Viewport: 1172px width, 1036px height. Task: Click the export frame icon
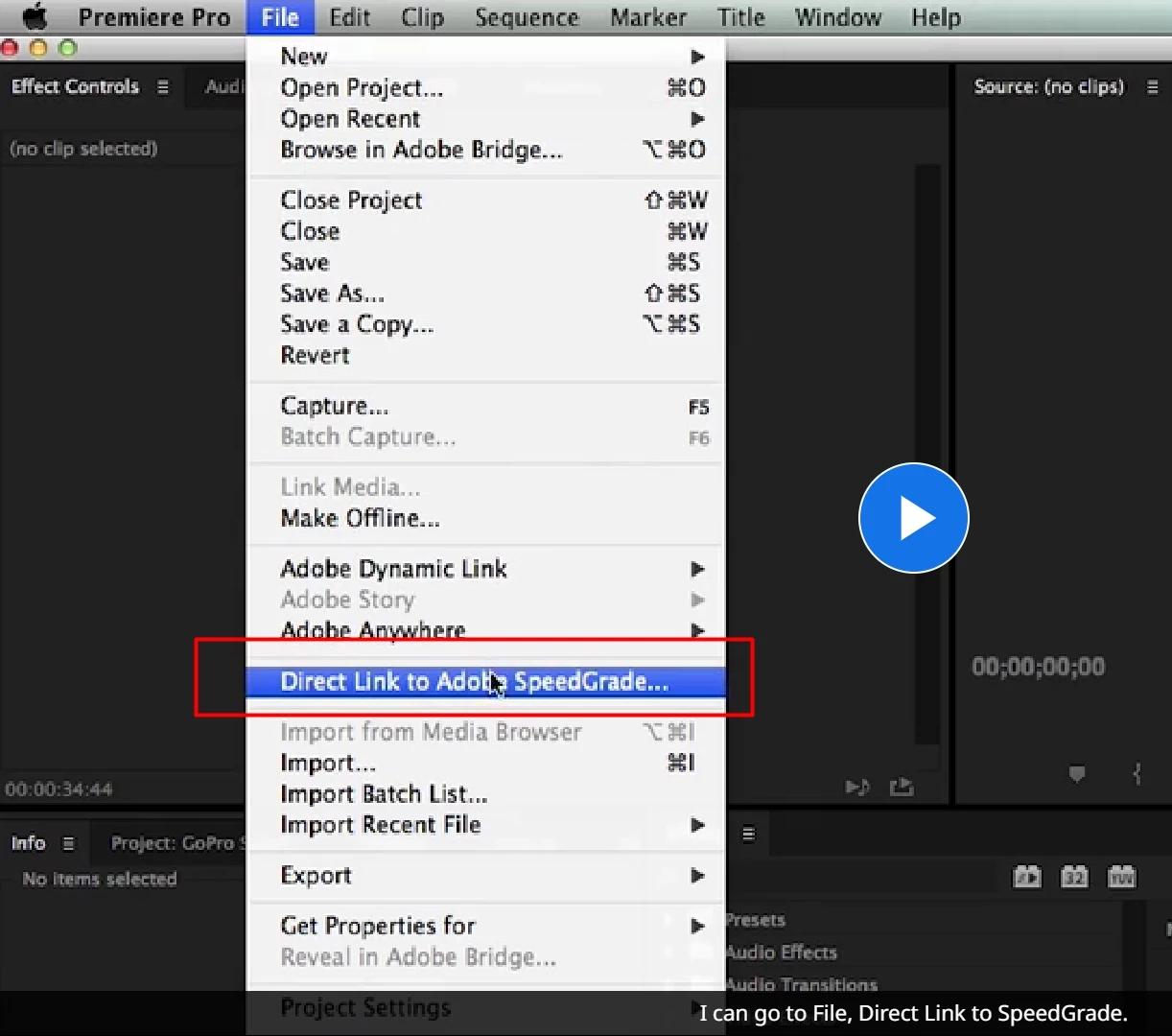[x=902, y=788]
